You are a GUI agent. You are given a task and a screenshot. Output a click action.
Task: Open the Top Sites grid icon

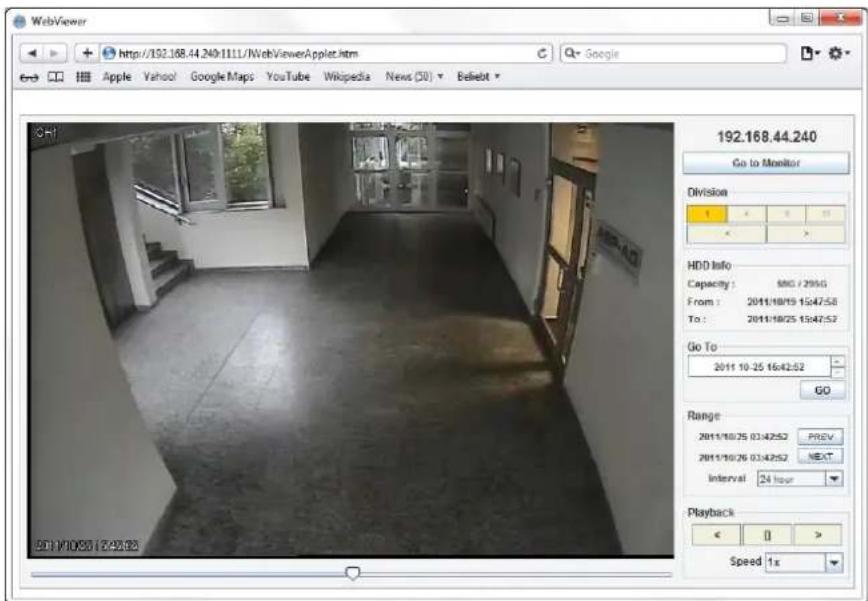point(83,77)
